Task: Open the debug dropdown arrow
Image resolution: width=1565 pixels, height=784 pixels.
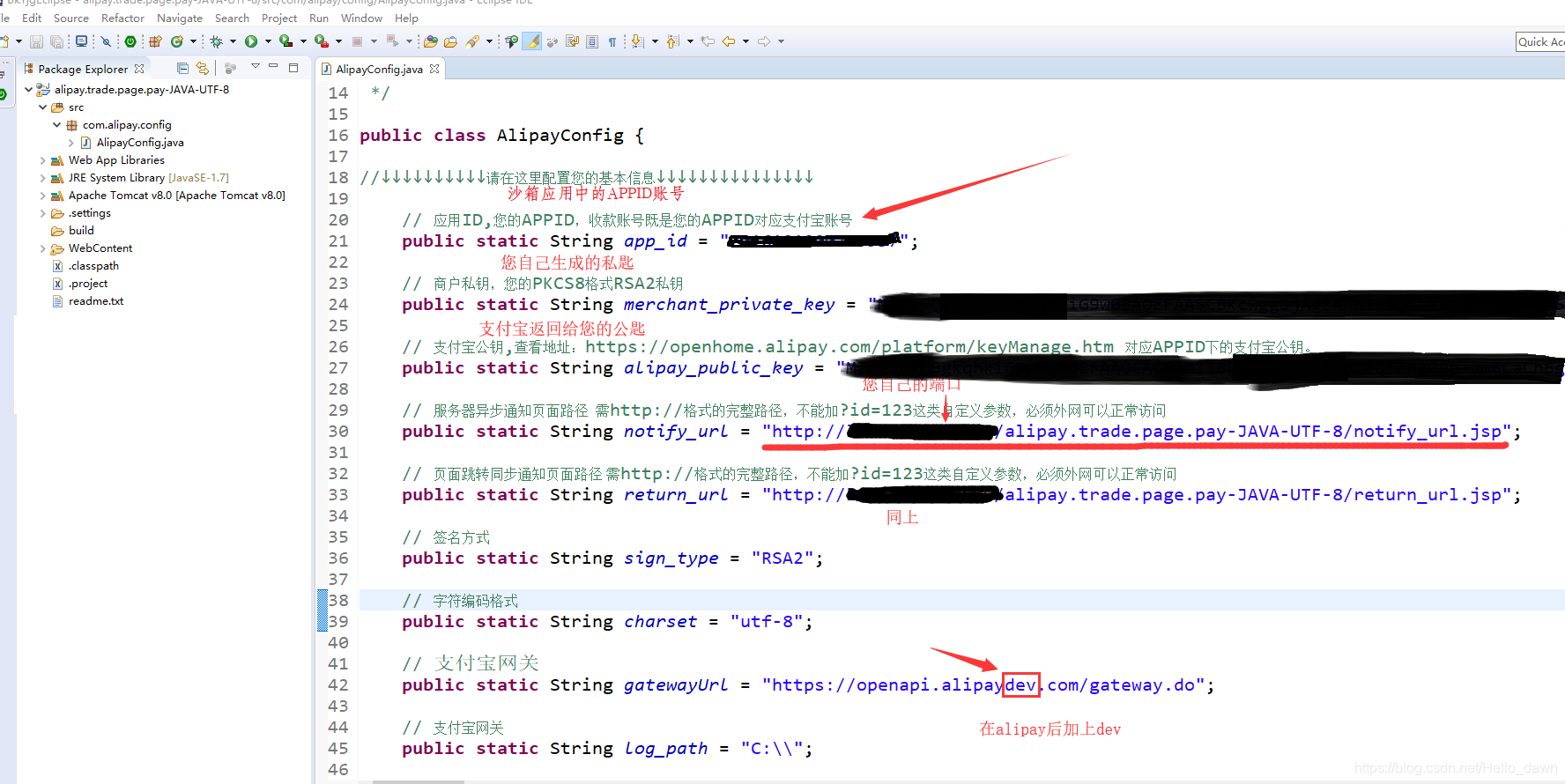Action: (x=233, y=41)
